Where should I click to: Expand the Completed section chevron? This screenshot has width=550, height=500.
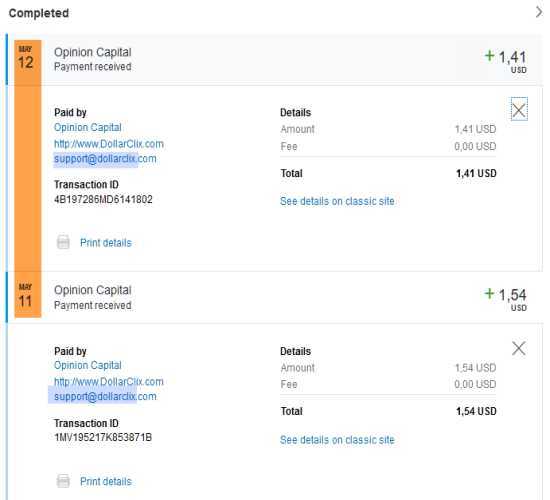click(539, 12)
